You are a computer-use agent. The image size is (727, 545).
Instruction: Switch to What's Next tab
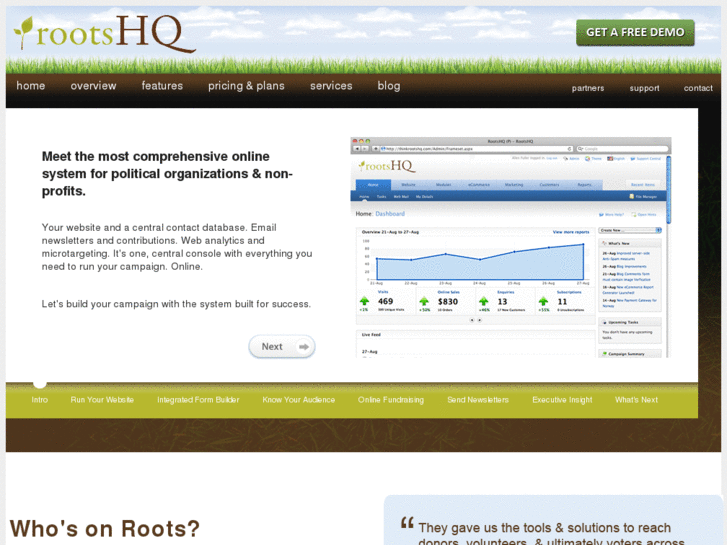click(637, 400)
